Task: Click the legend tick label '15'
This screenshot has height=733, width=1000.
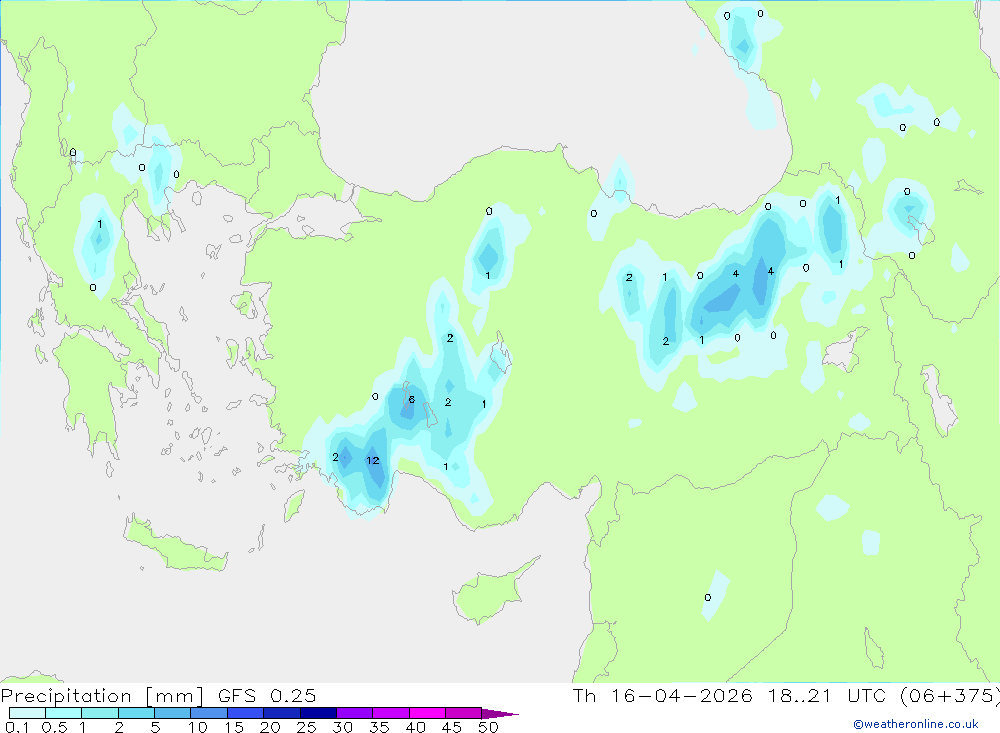Action: pos(234,727)
